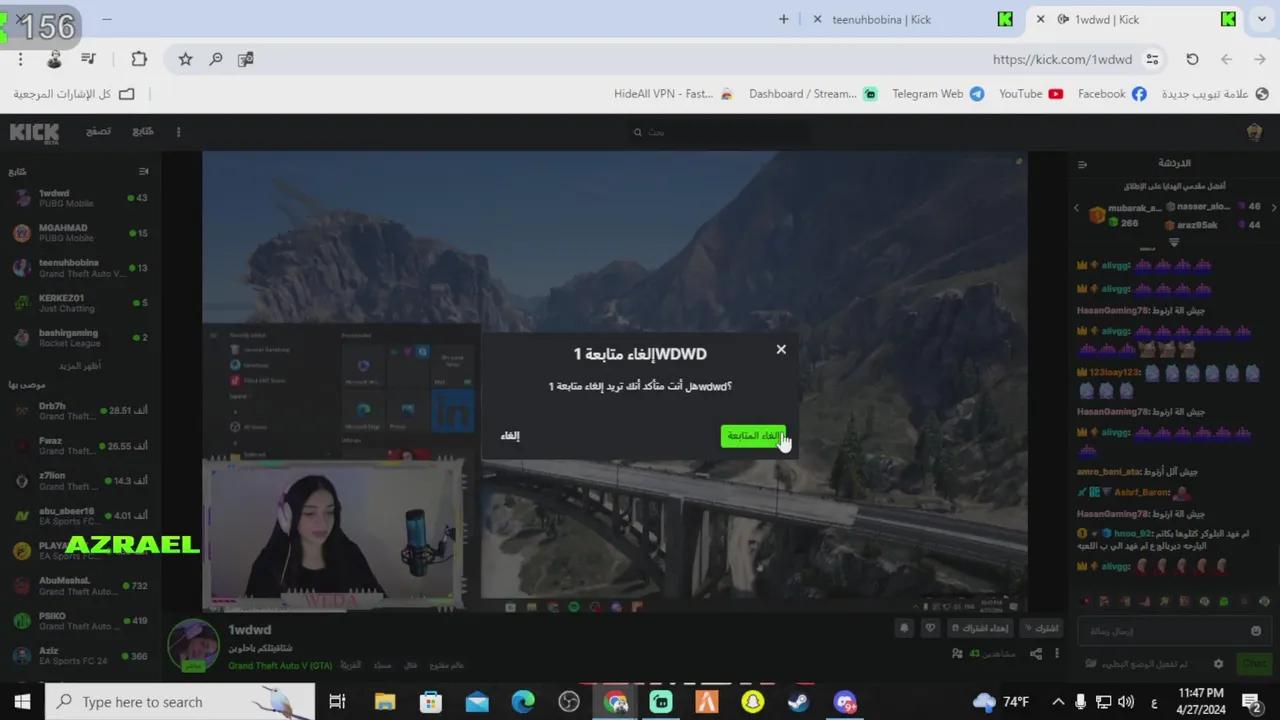
Task: Close the unfollow 1WDWD dialog
Action: click(781, 349)
